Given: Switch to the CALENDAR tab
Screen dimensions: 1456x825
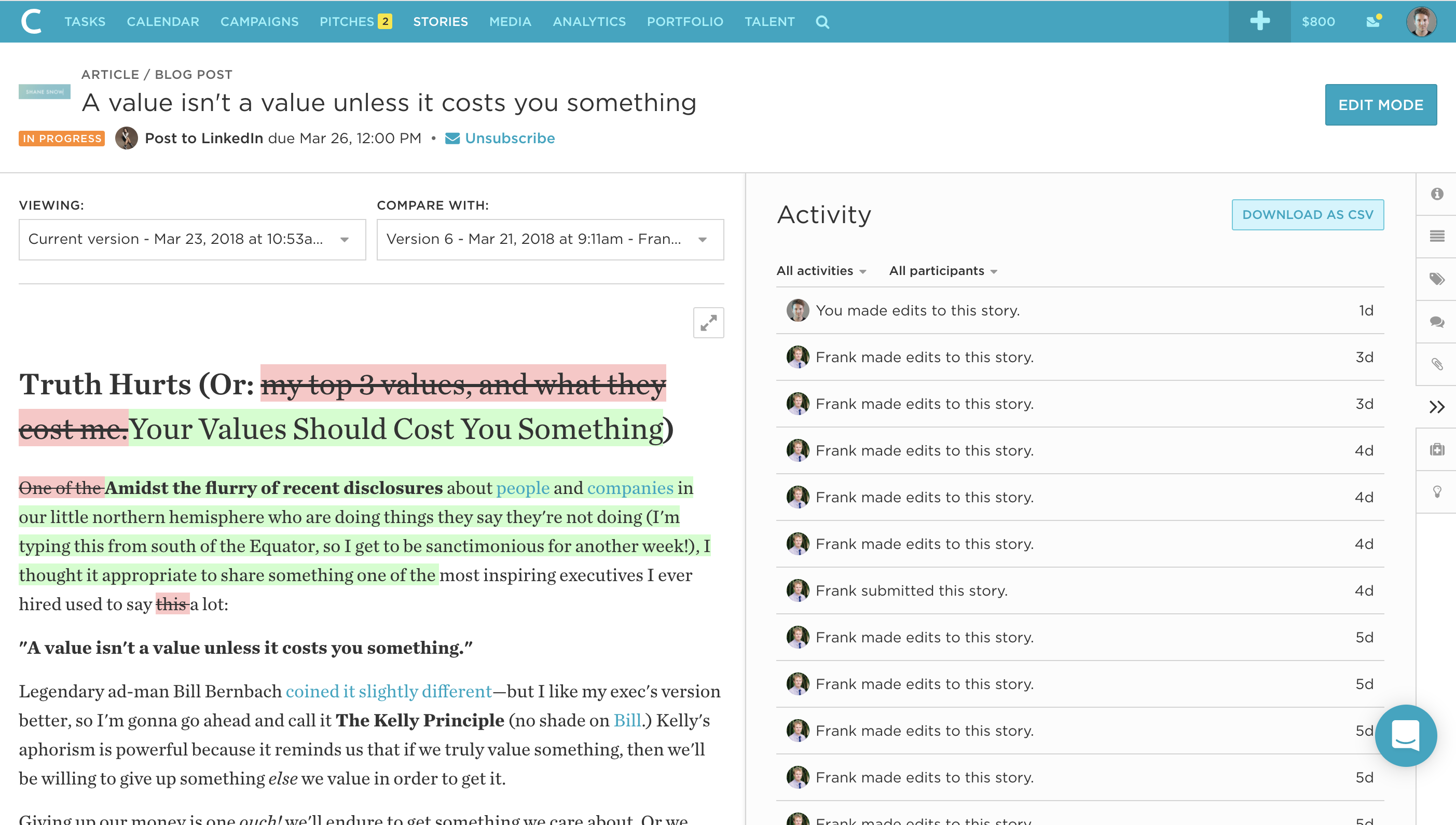Looking at the screenshot, I should tap(162, 21).
